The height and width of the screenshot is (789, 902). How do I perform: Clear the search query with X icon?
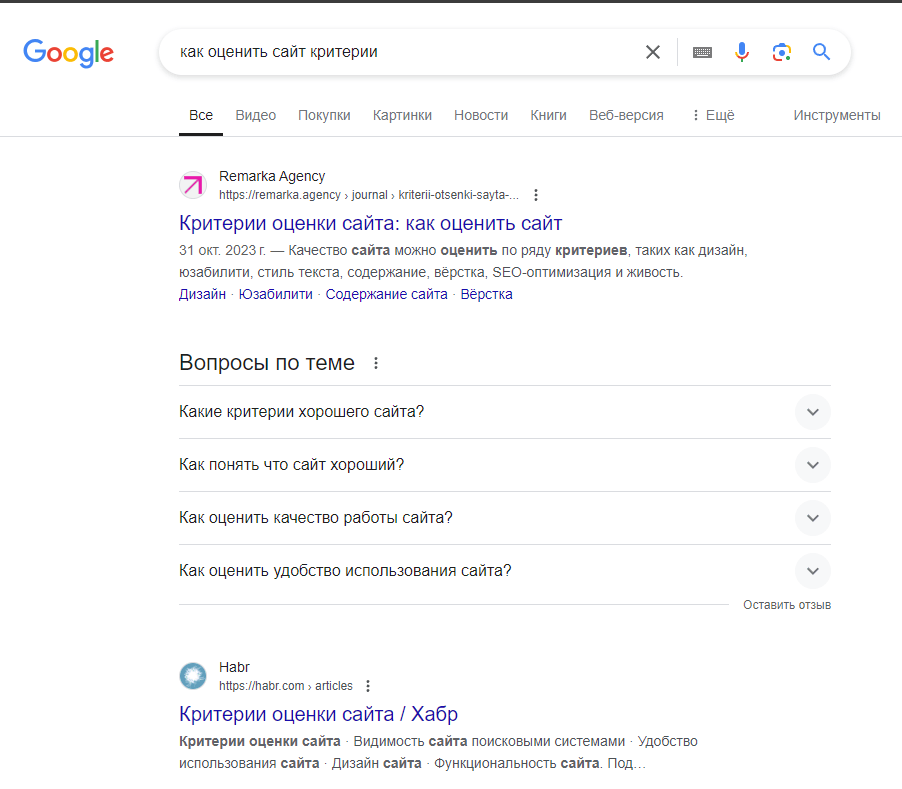(653, 52)
